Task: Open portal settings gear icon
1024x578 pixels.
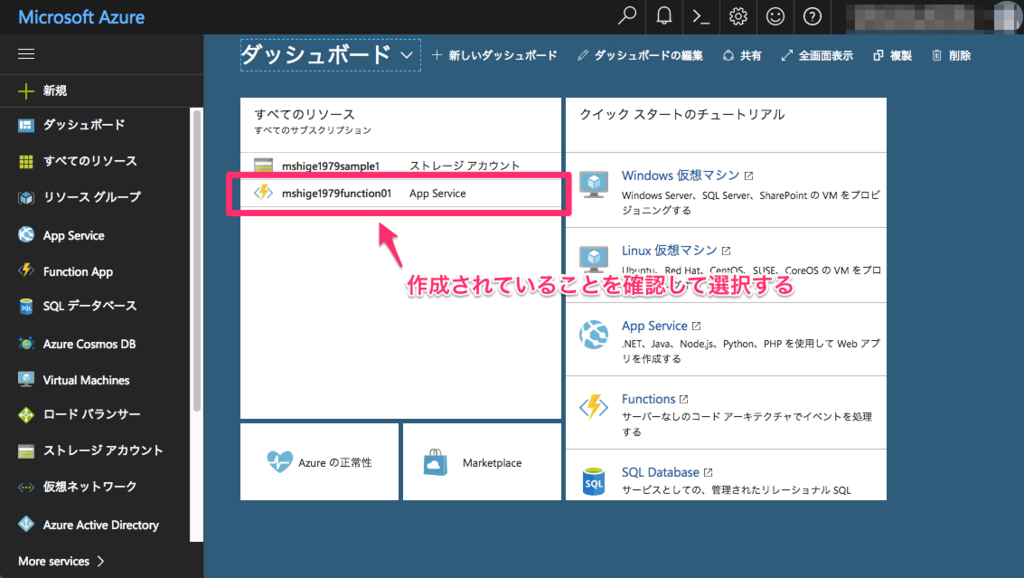Action: coord(738,16)
